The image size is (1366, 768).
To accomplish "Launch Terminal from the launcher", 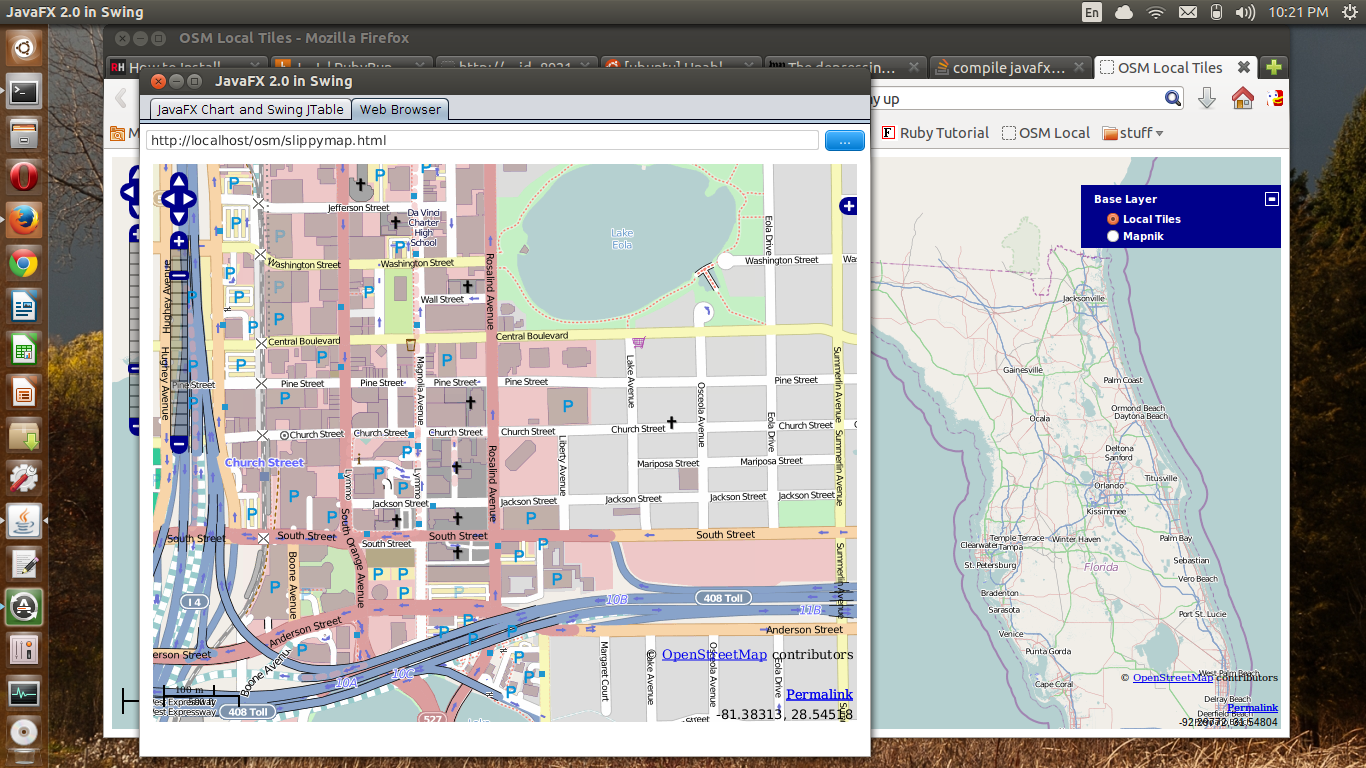I will tap(24, 92).
